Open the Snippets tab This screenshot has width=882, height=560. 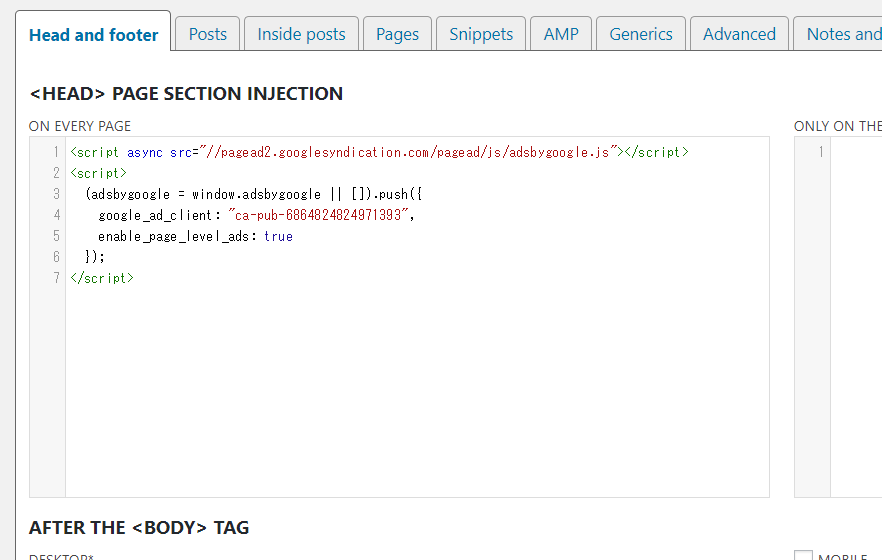coord(481,34)
